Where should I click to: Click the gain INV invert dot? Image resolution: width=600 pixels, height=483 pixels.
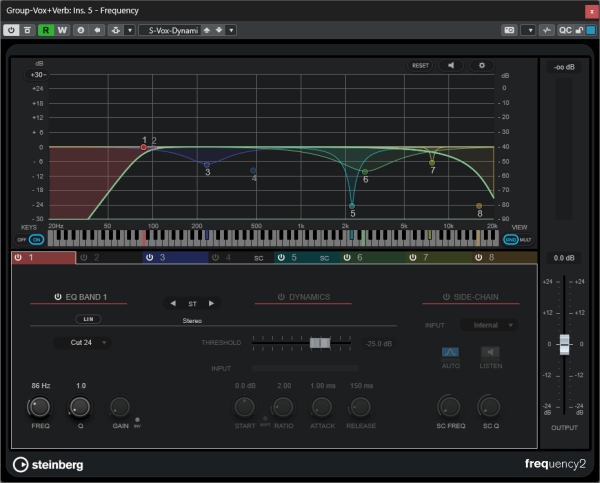(137, 420)
